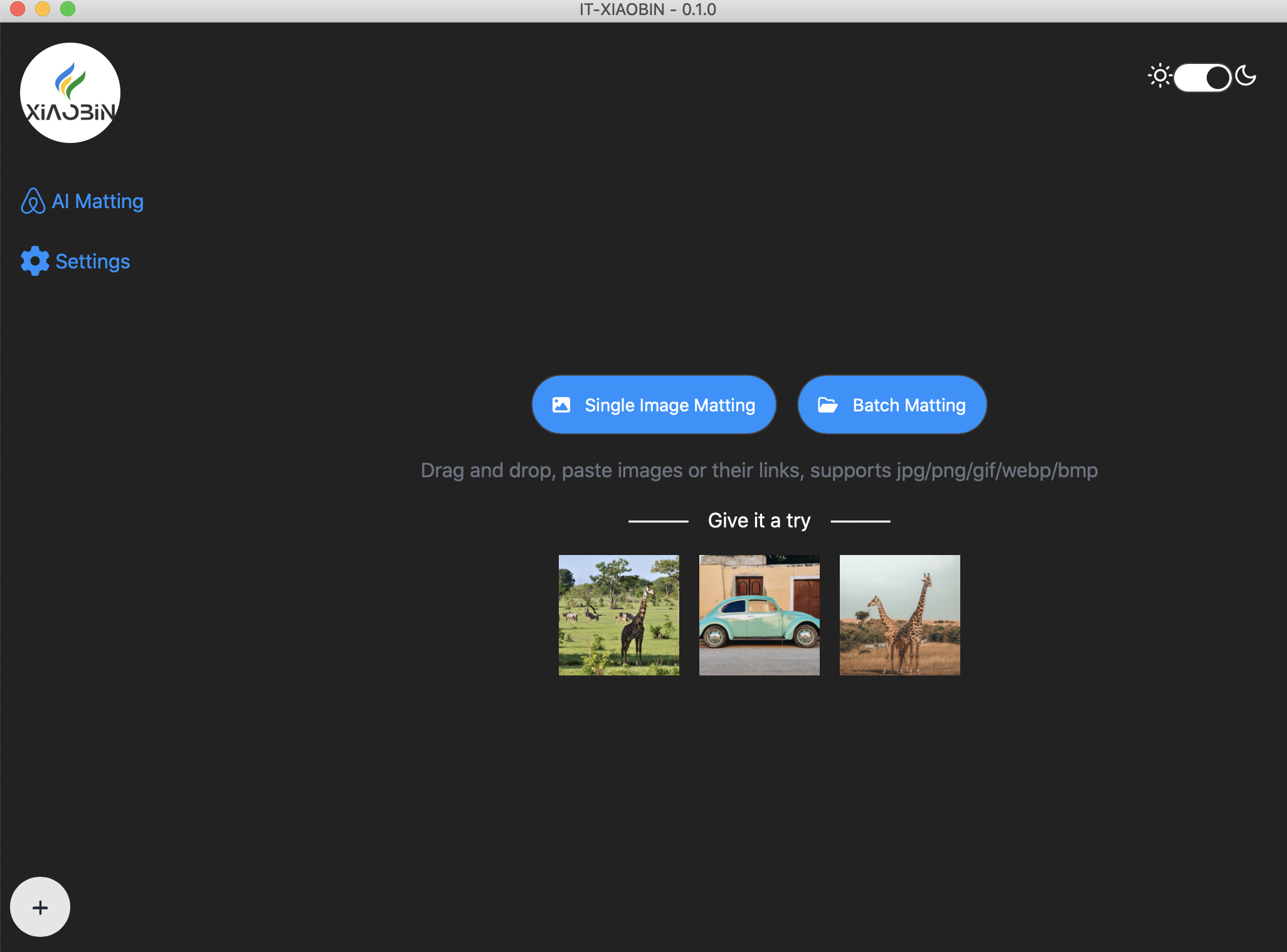This screenshot has height=952, width=1287.
Task: Click the AI Matting sidebar icon
Action: click(x=33, y=201)
